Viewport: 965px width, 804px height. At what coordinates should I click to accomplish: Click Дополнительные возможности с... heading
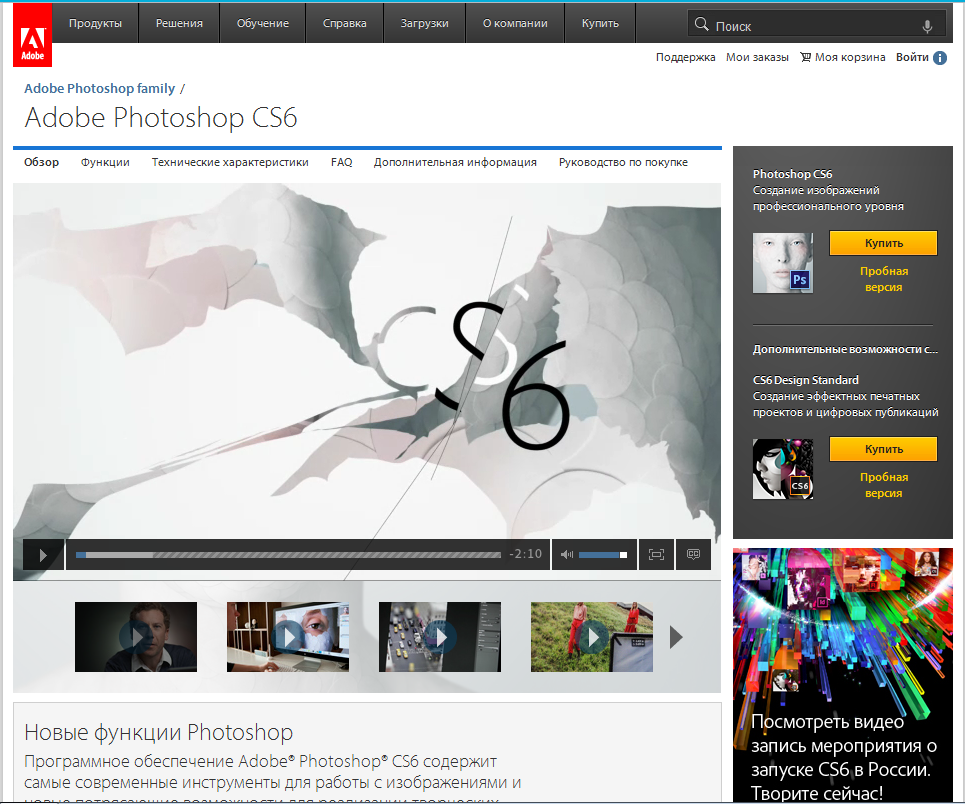pyautogui.click(x=845, y=349)
